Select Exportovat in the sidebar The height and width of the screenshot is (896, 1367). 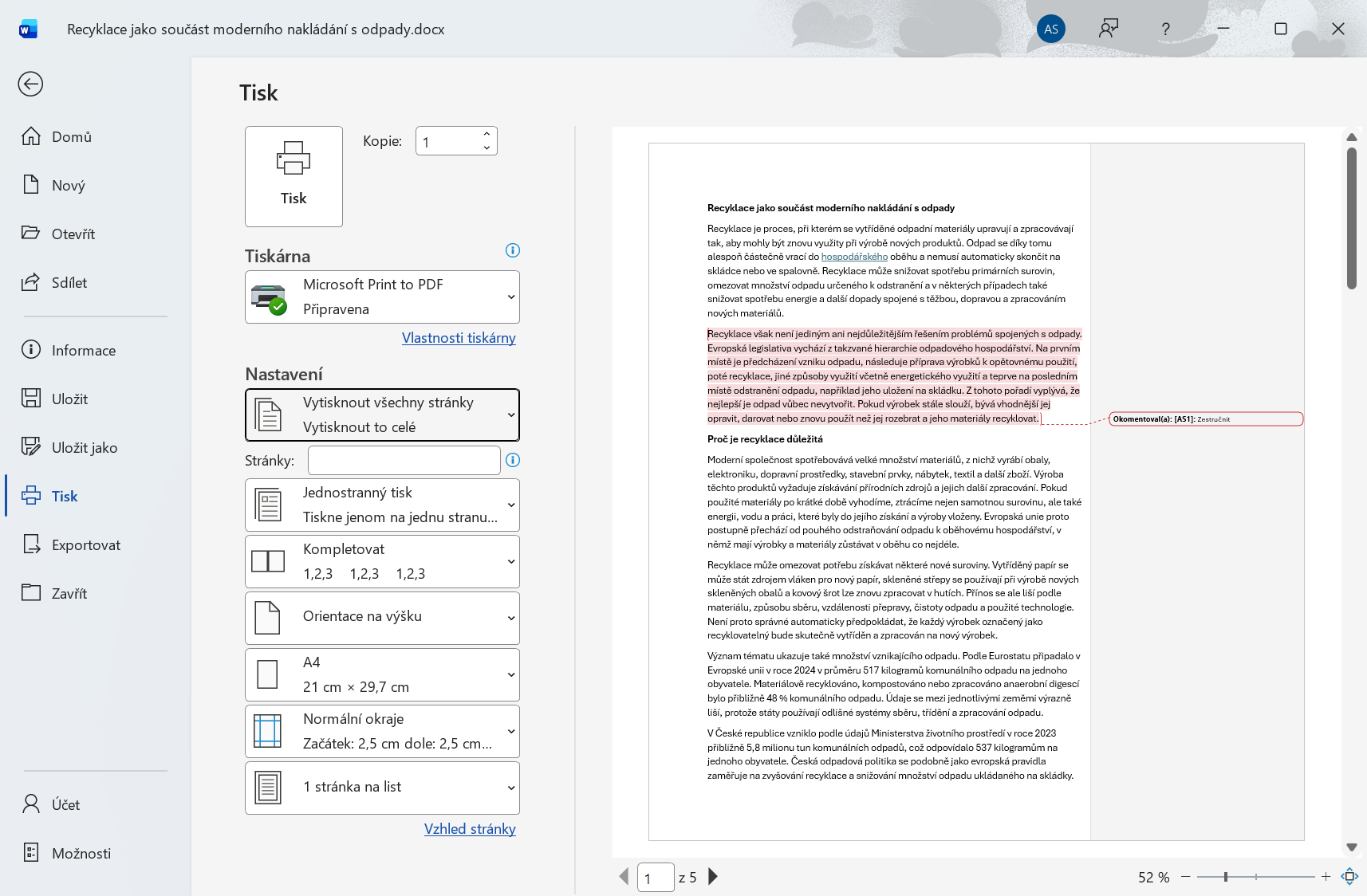[x=96, y=544]
